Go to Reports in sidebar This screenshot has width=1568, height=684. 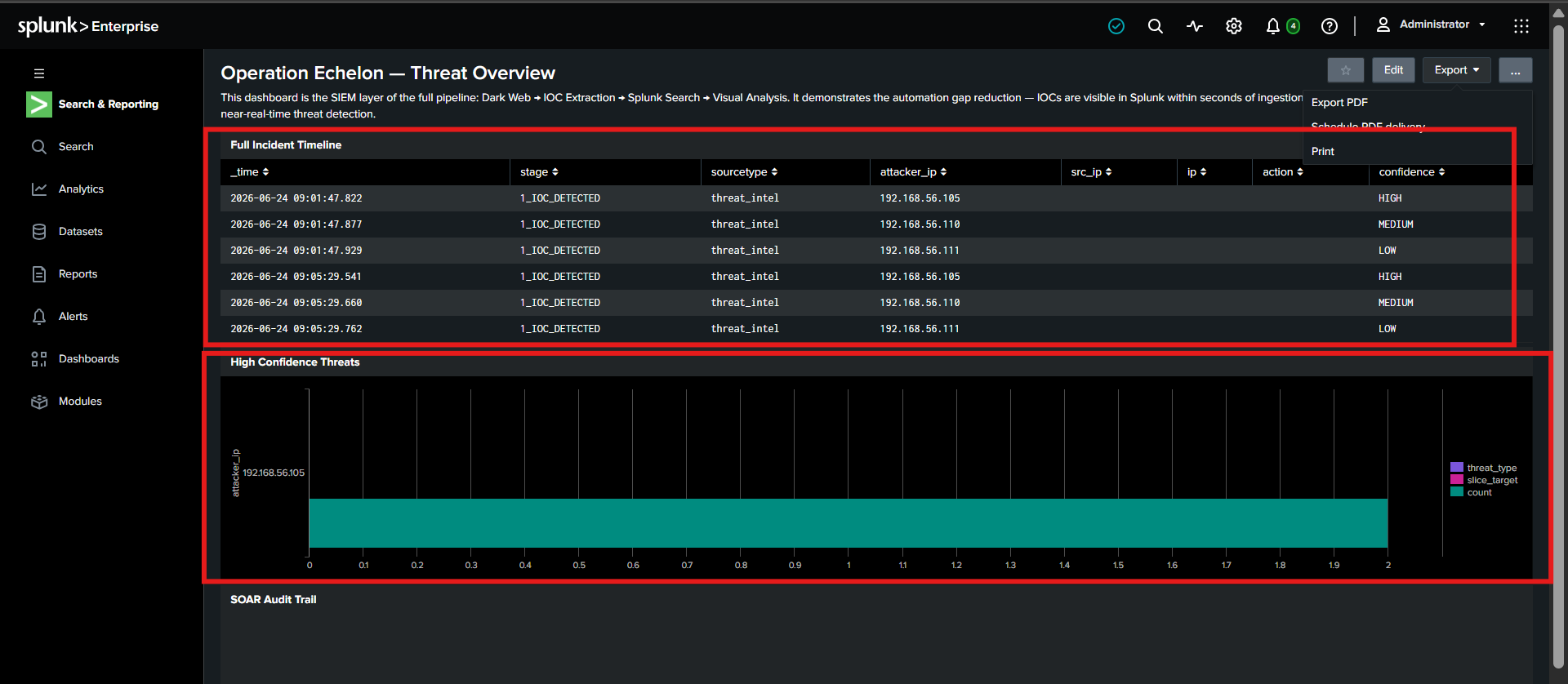(78, 274)
